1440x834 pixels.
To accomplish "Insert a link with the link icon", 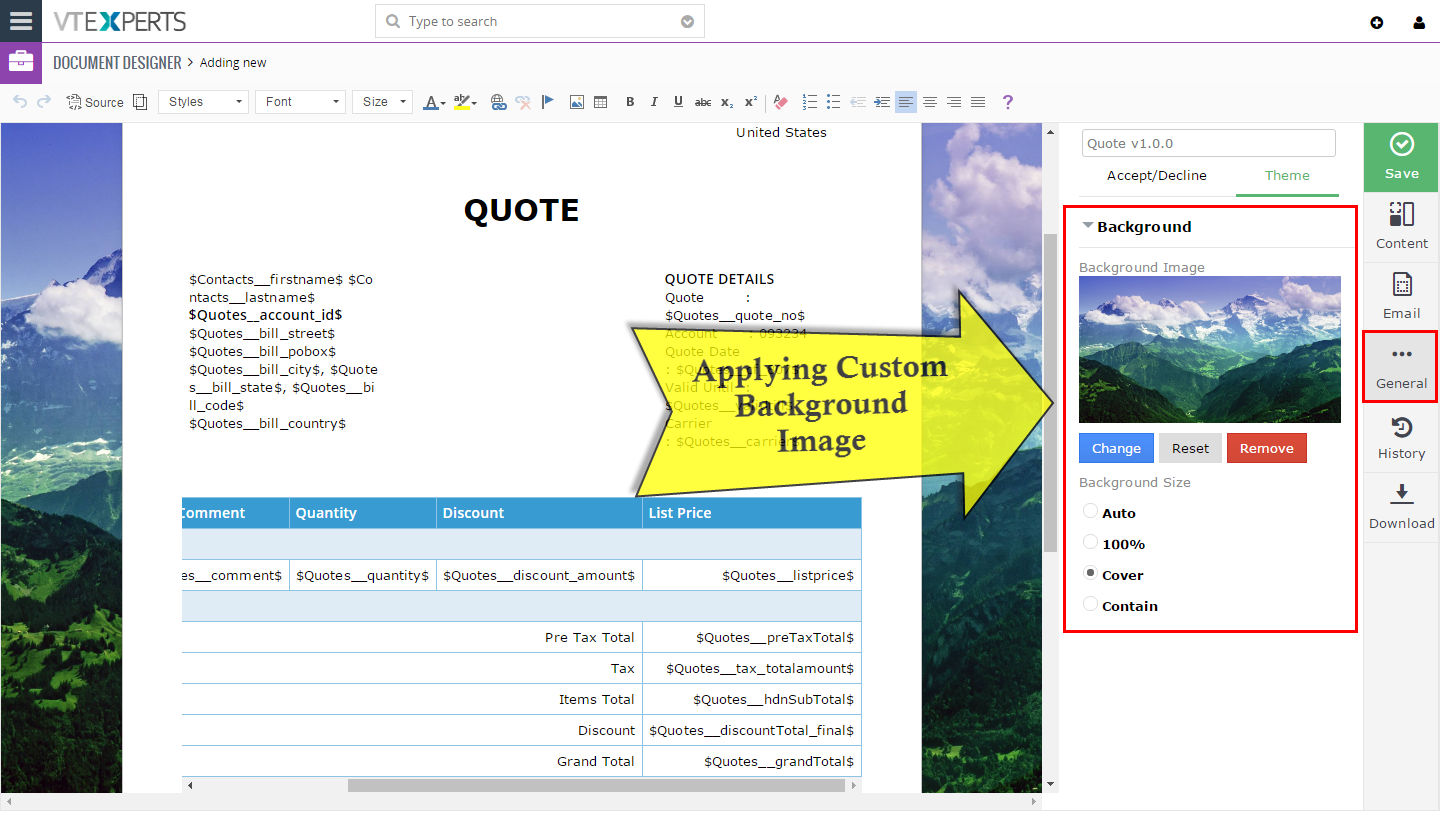I will click(x=498, y=102).
